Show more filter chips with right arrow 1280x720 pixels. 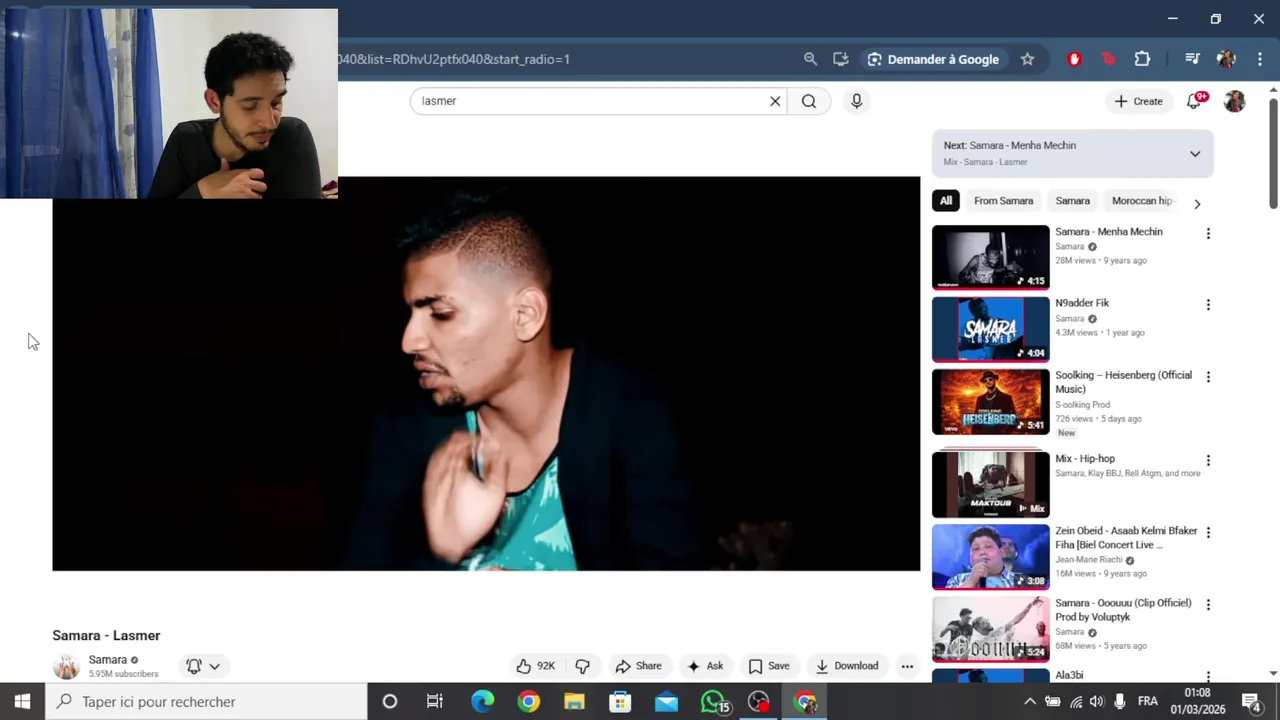coord(1197,204)
